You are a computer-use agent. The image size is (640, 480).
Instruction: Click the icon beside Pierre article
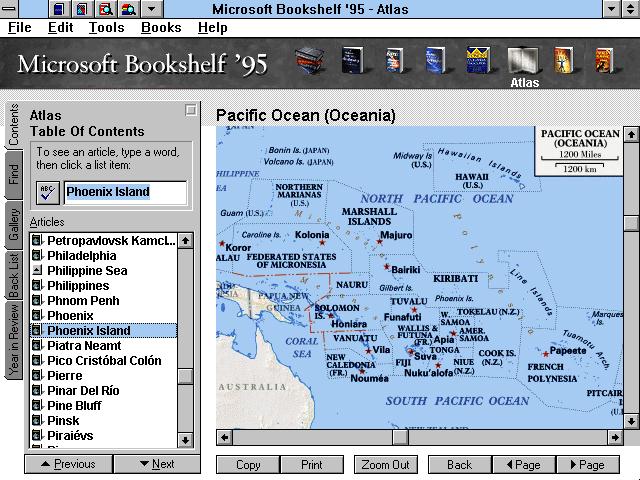pyautogui.click(x=37, y=376)
